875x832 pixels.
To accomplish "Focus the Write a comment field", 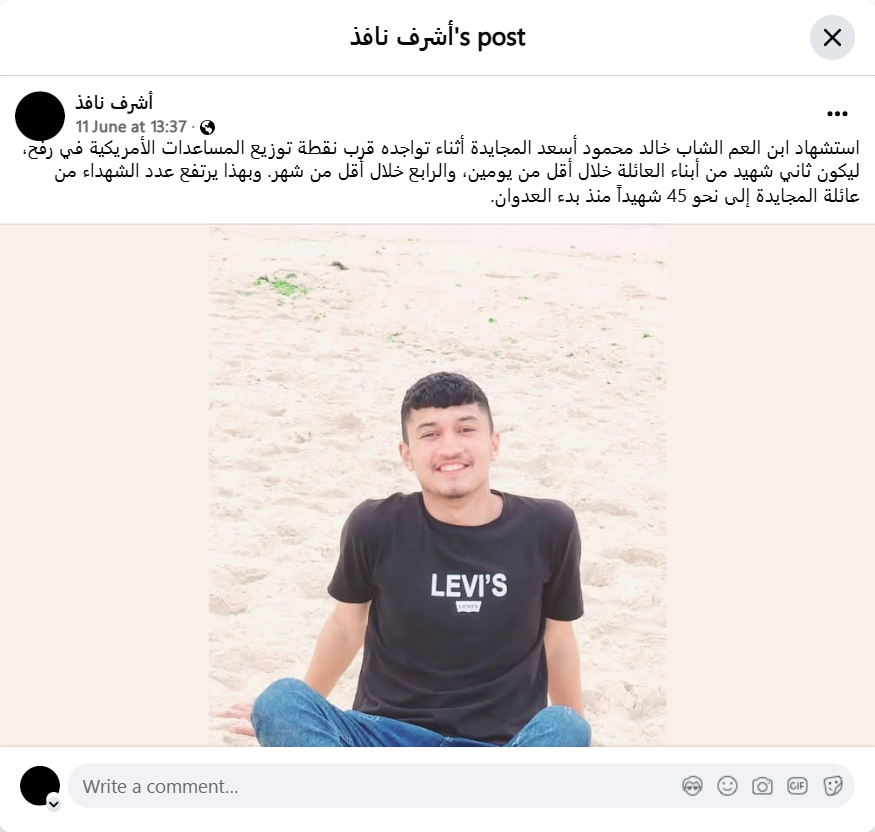I will point(461,786).
